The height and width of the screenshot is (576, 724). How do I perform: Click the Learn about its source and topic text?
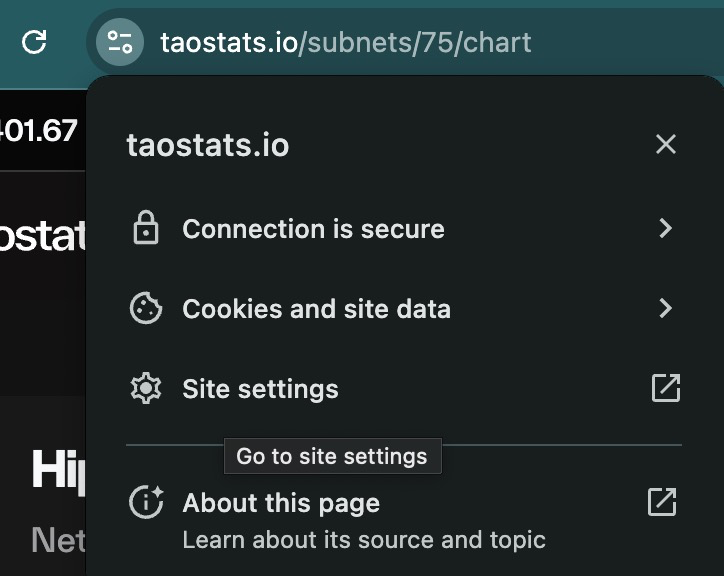tap(364, 540)
